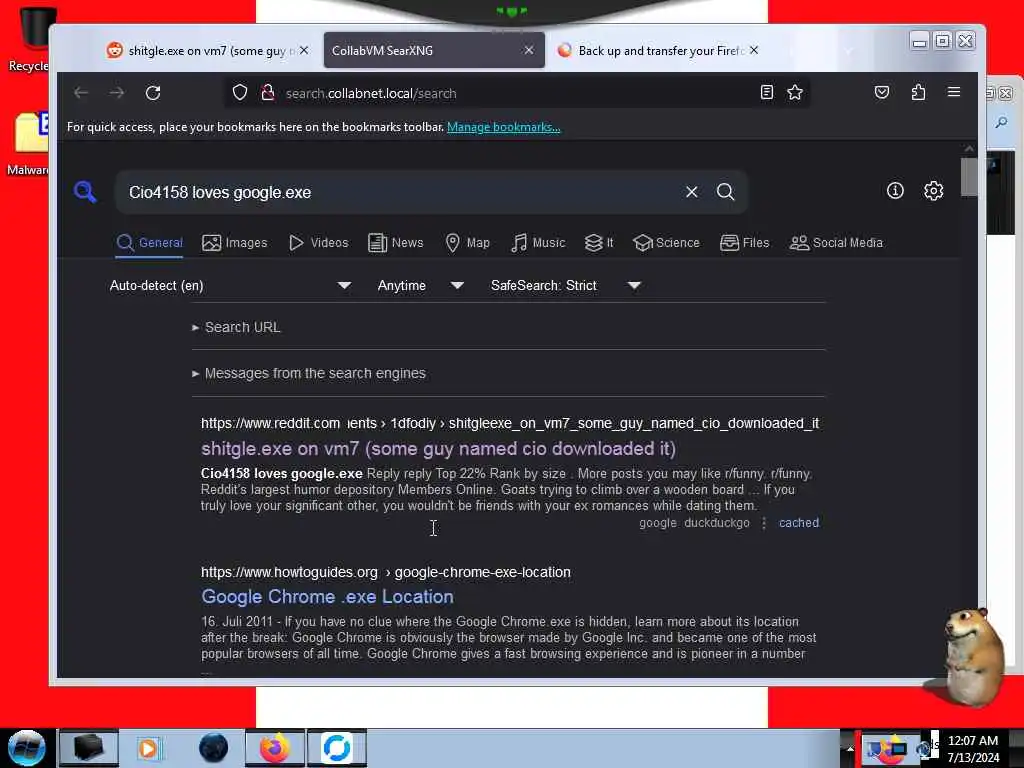Click the reddit.com result URL
Screen dimensions: 1024x768
[x=509, y=423]
